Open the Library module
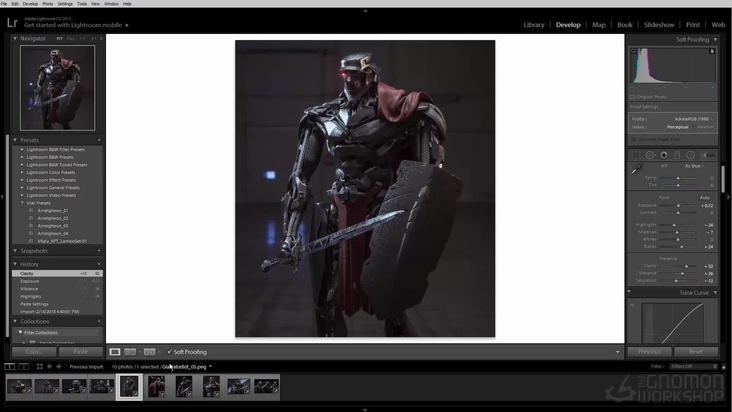 (534, 25)
